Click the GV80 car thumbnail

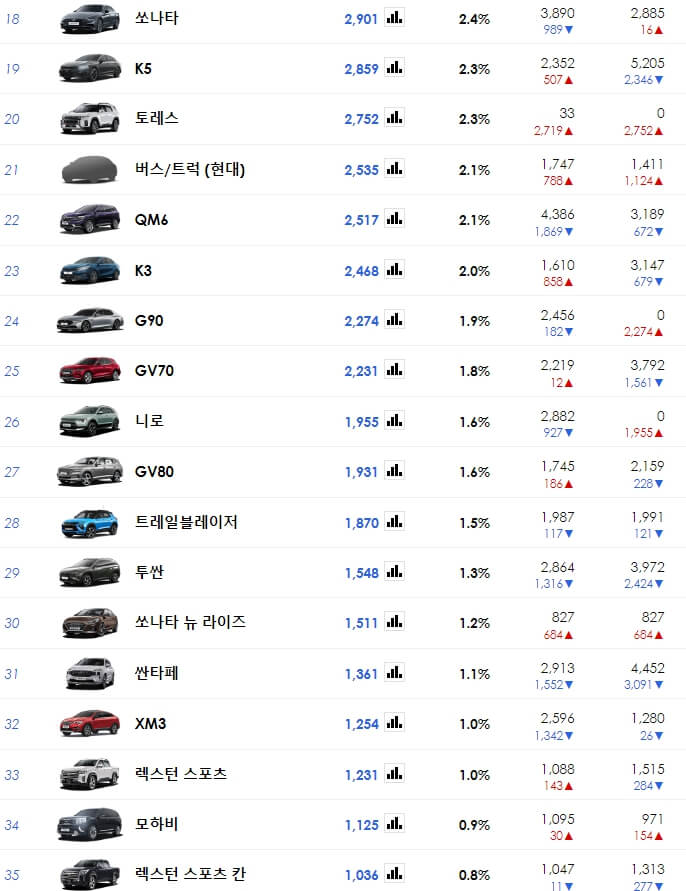coord(90,472)
